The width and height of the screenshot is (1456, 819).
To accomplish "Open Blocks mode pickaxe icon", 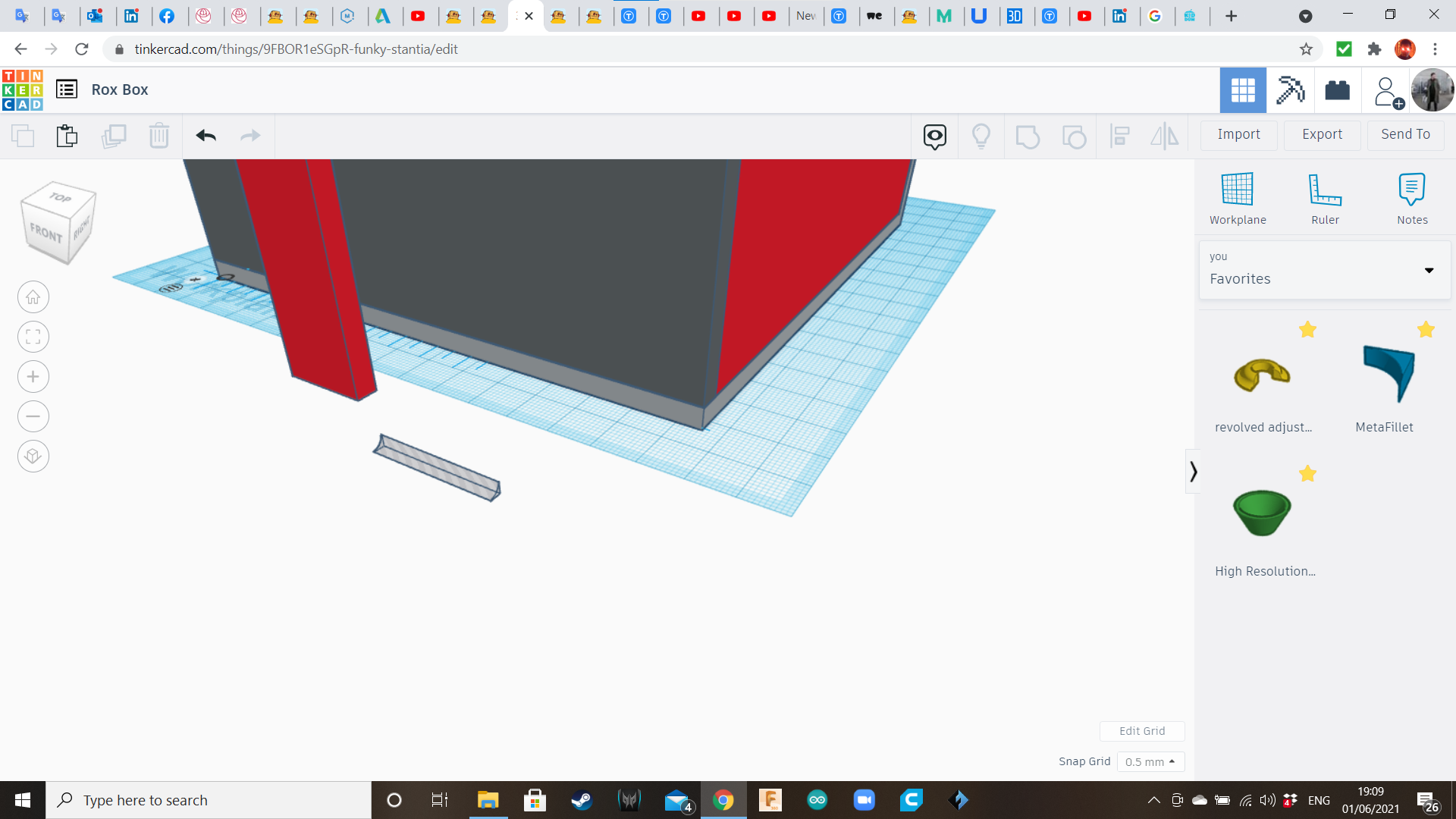I will click(1290, 90).
